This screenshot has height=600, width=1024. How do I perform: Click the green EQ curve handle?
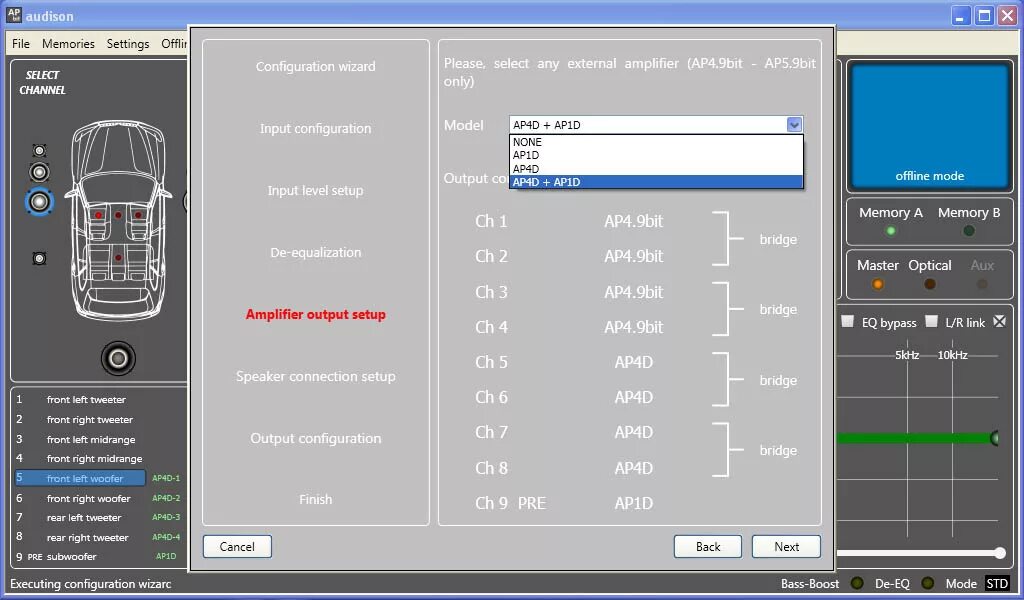(x=994, y=437)
